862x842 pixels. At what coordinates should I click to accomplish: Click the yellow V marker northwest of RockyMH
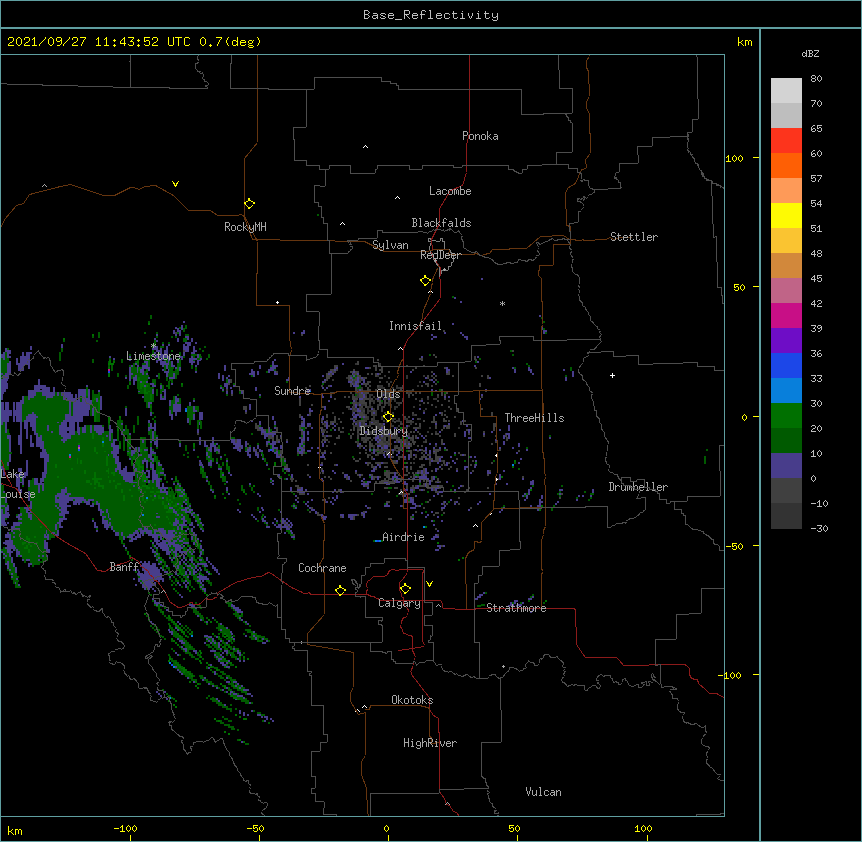coord(175,184)
